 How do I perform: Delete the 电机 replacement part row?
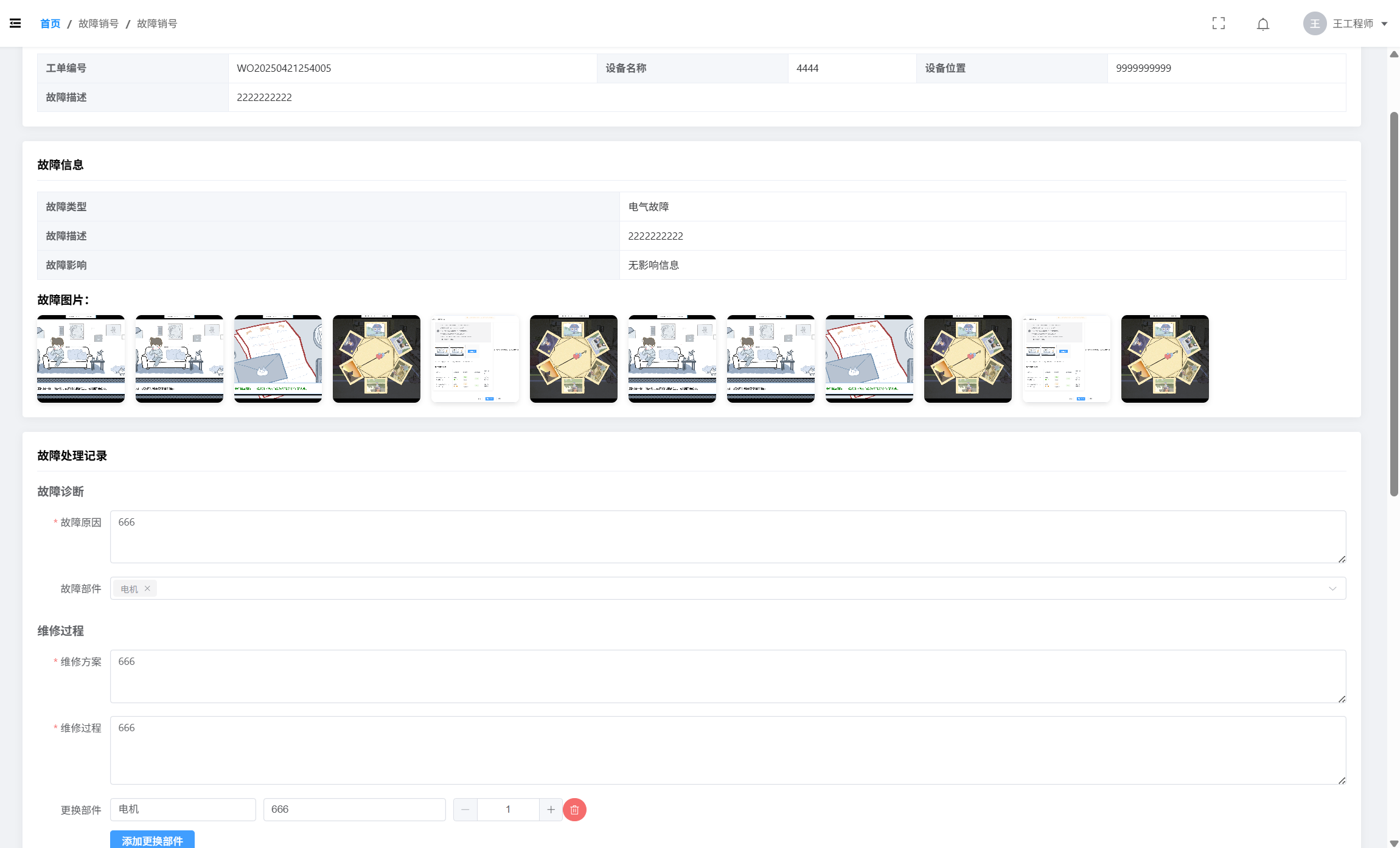click(574, 810)
